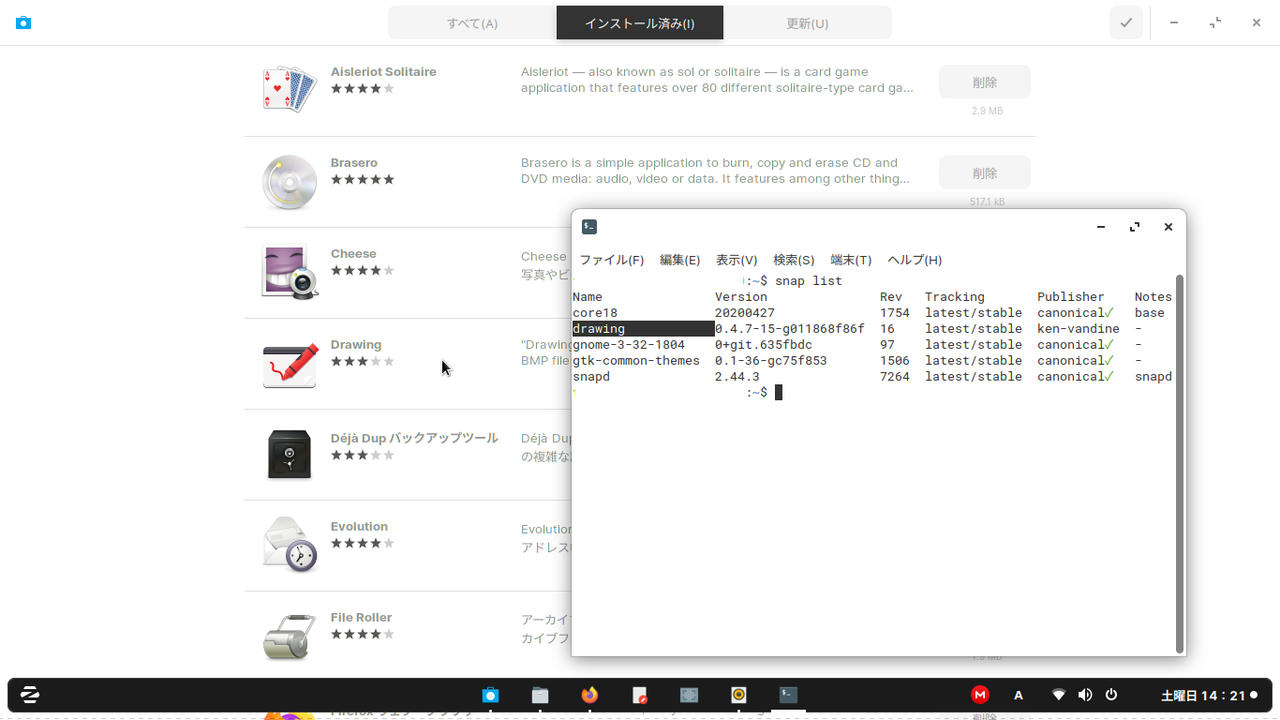Open the Cheese app title
1280x720 pixels.
click(353, 254)
